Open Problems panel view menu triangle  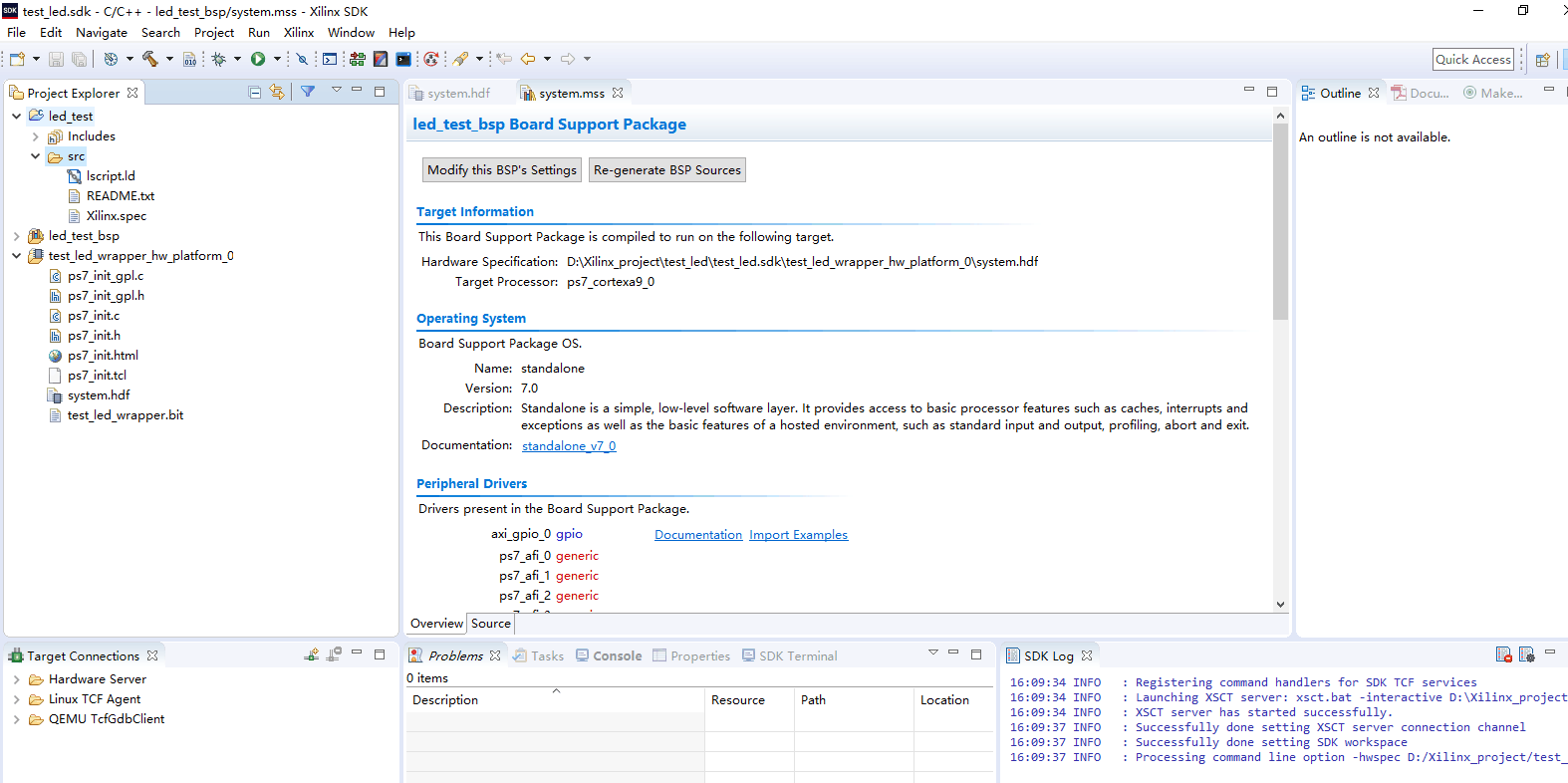coord(933,652)
